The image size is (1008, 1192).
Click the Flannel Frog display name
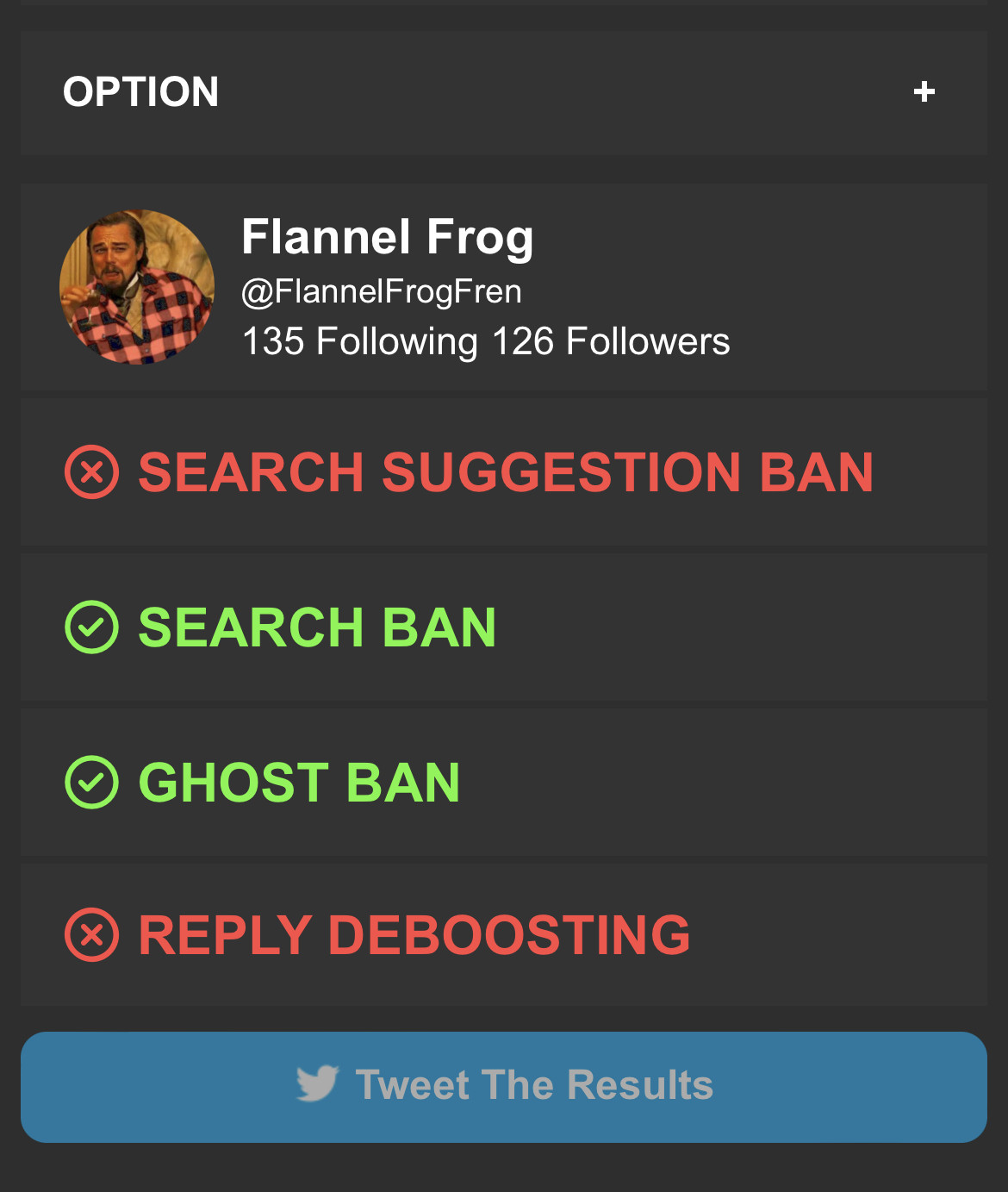click(388, 237)
